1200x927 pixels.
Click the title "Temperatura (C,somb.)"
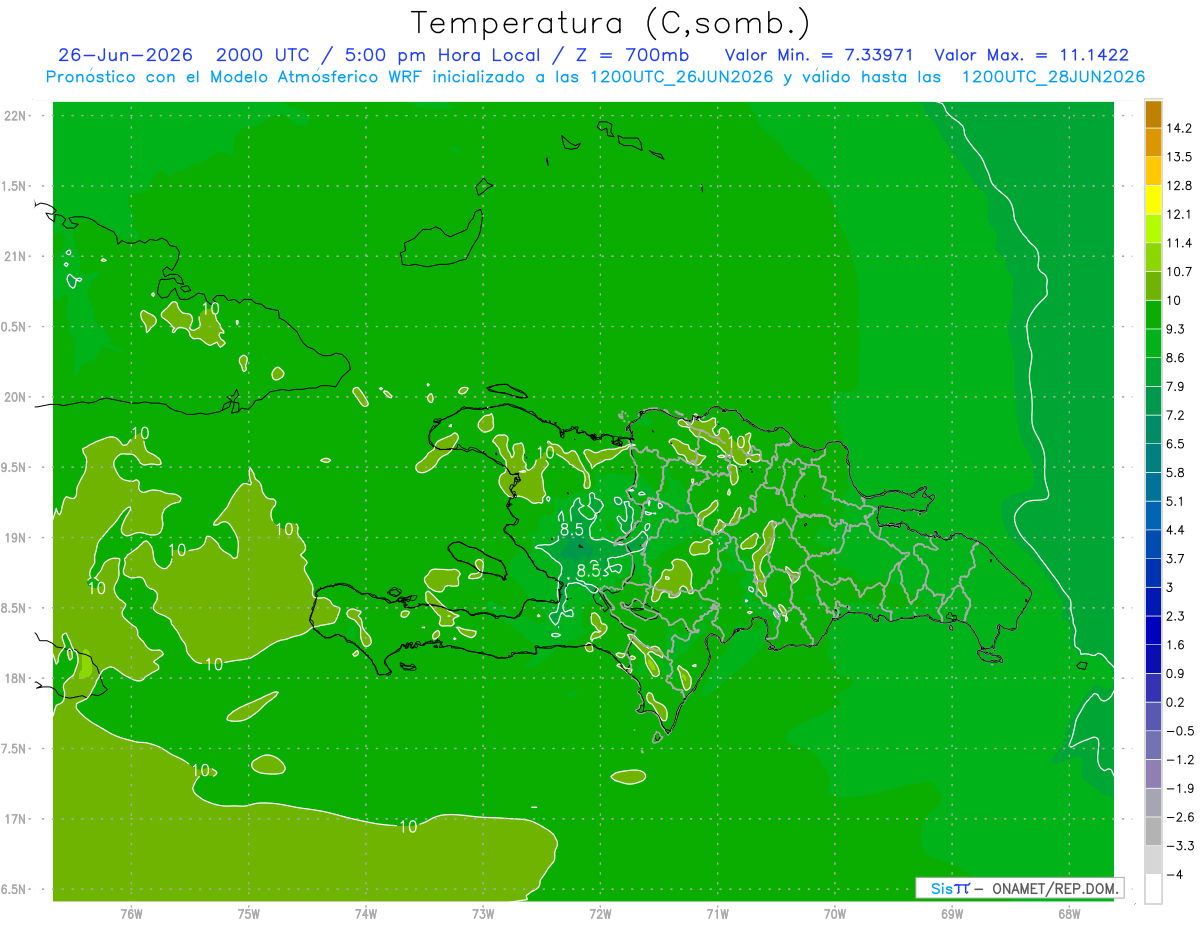click(610, 23)
